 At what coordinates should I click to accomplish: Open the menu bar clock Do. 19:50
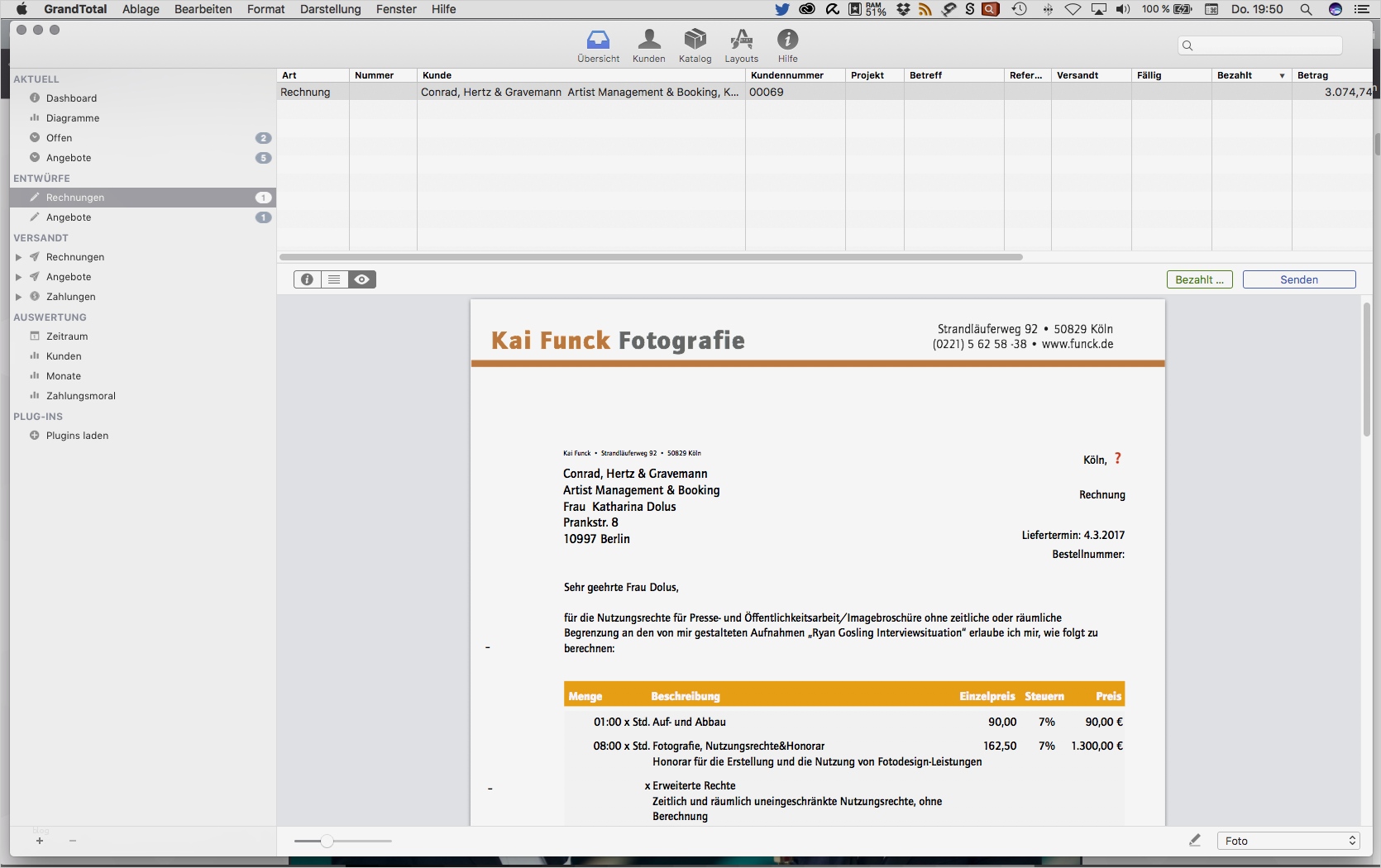[1257, 9]
